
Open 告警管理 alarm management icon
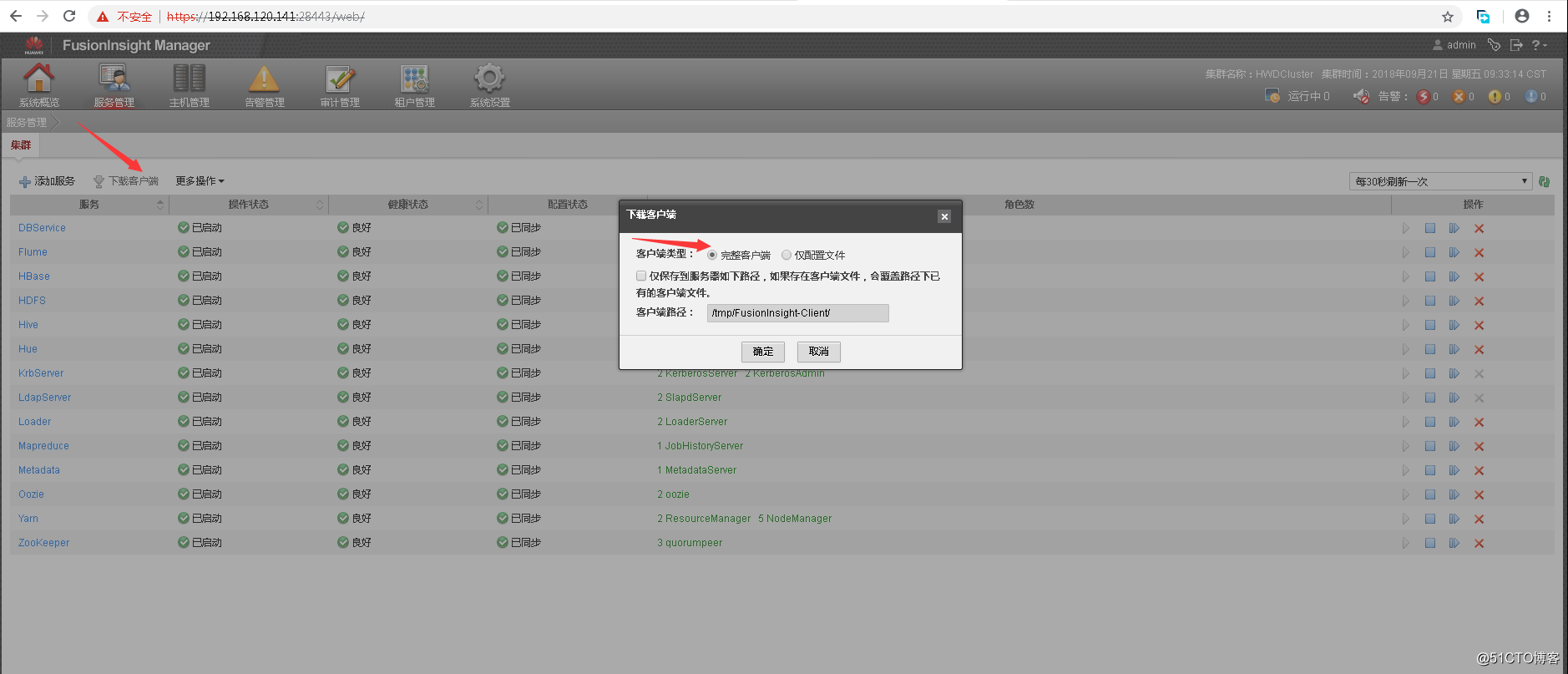click(x=265, y=78)
